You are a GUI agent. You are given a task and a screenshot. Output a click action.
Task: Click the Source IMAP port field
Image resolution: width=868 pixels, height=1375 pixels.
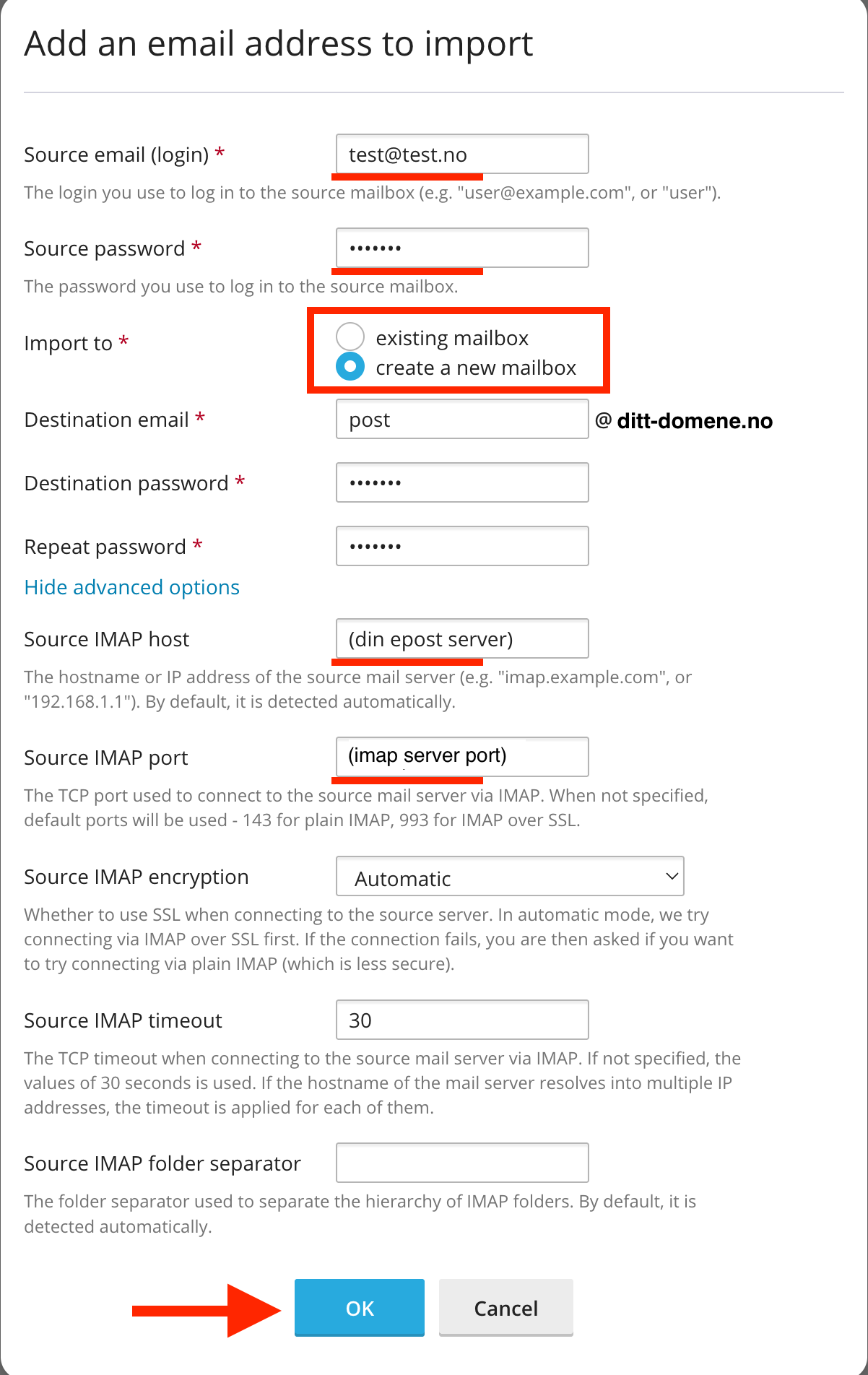coord(461,756)
